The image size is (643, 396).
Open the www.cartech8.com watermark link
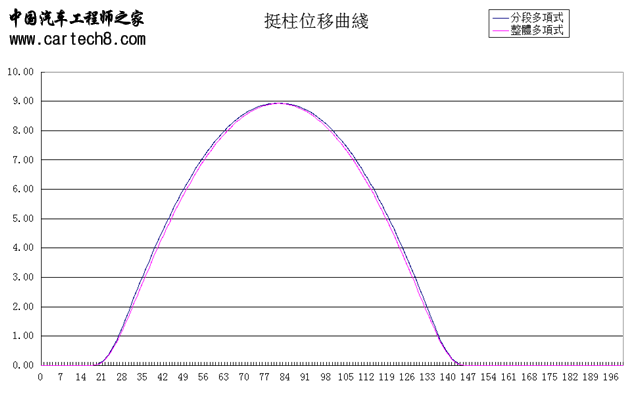[78, 39]
